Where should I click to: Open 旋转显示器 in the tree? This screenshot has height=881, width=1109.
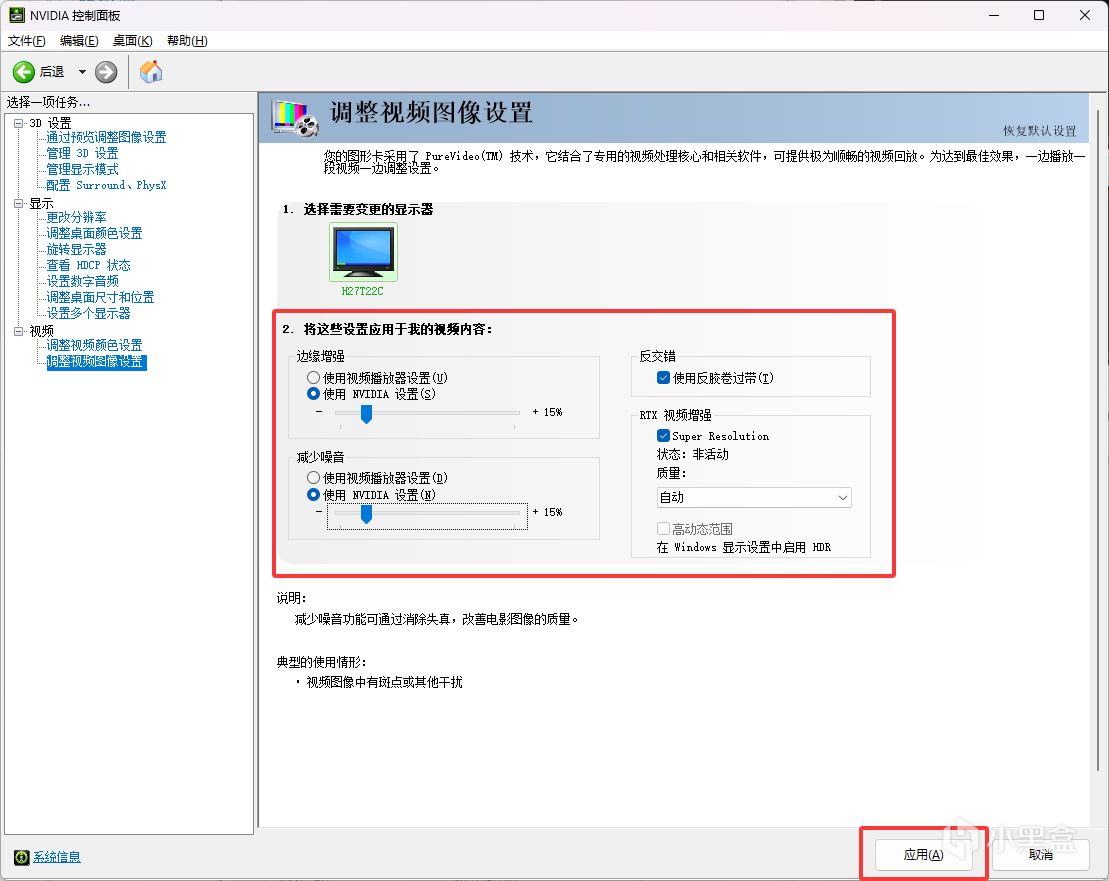(x=76, y=250)
